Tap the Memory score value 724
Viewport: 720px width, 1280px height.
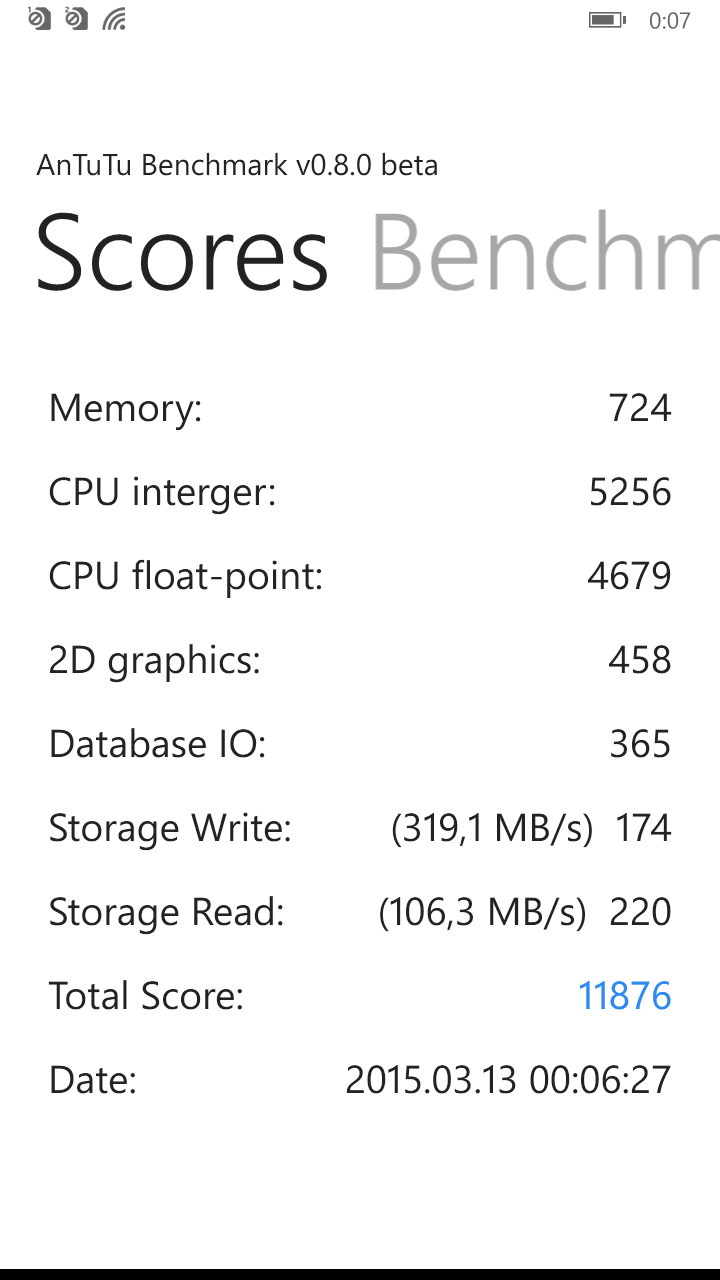tap(639, 408)
